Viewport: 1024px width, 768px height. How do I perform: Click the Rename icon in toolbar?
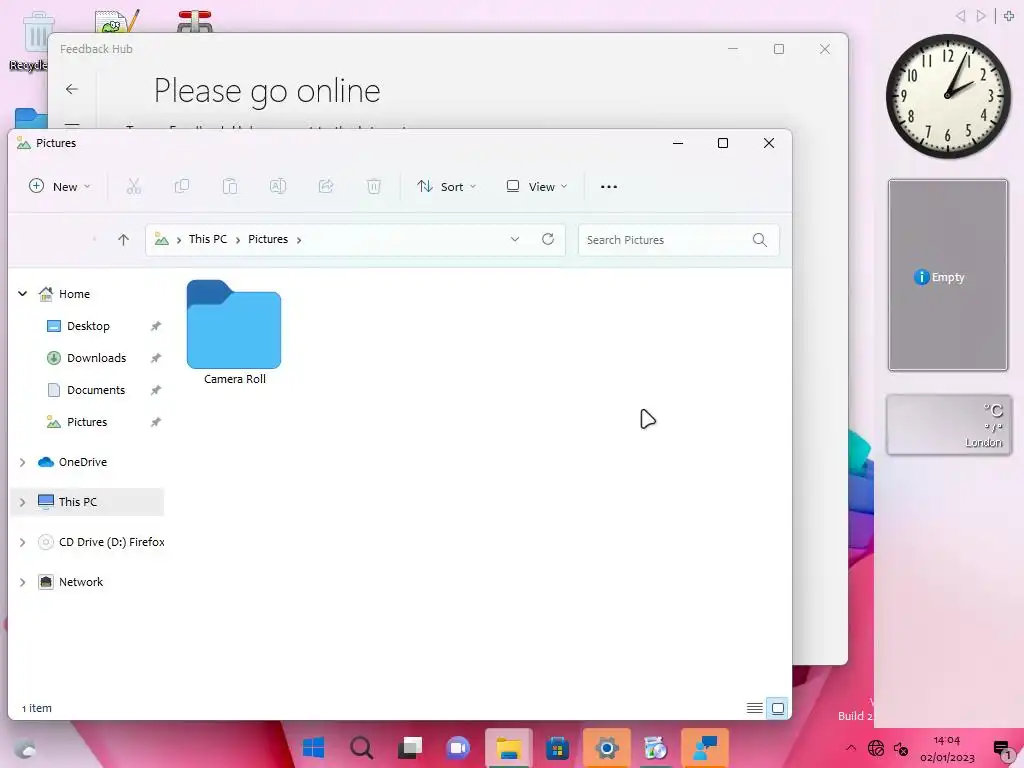pyautogui.click(x=278, y=187)
